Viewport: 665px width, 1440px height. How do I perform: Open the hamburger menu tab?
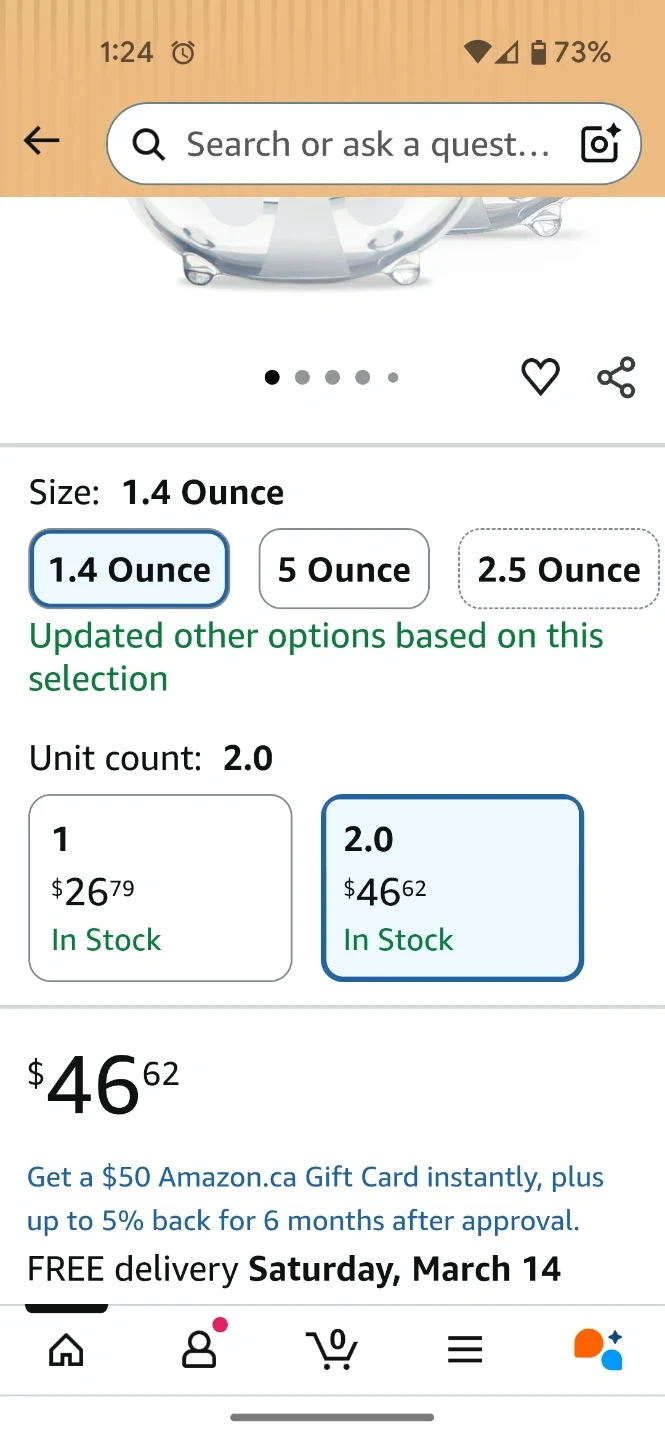(465, 1351)
